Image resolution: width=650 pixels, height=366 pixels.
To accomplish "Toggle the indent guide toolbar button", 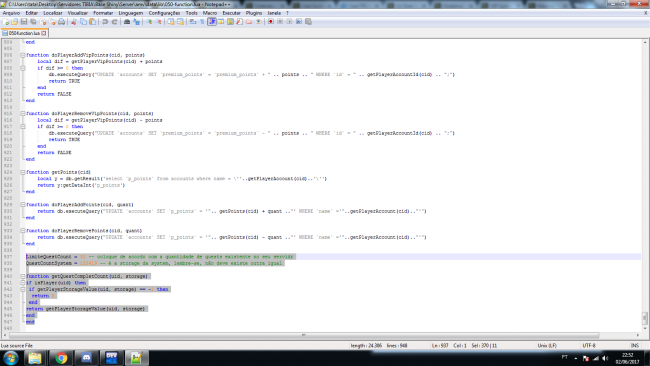I will [x=212, y=22].
